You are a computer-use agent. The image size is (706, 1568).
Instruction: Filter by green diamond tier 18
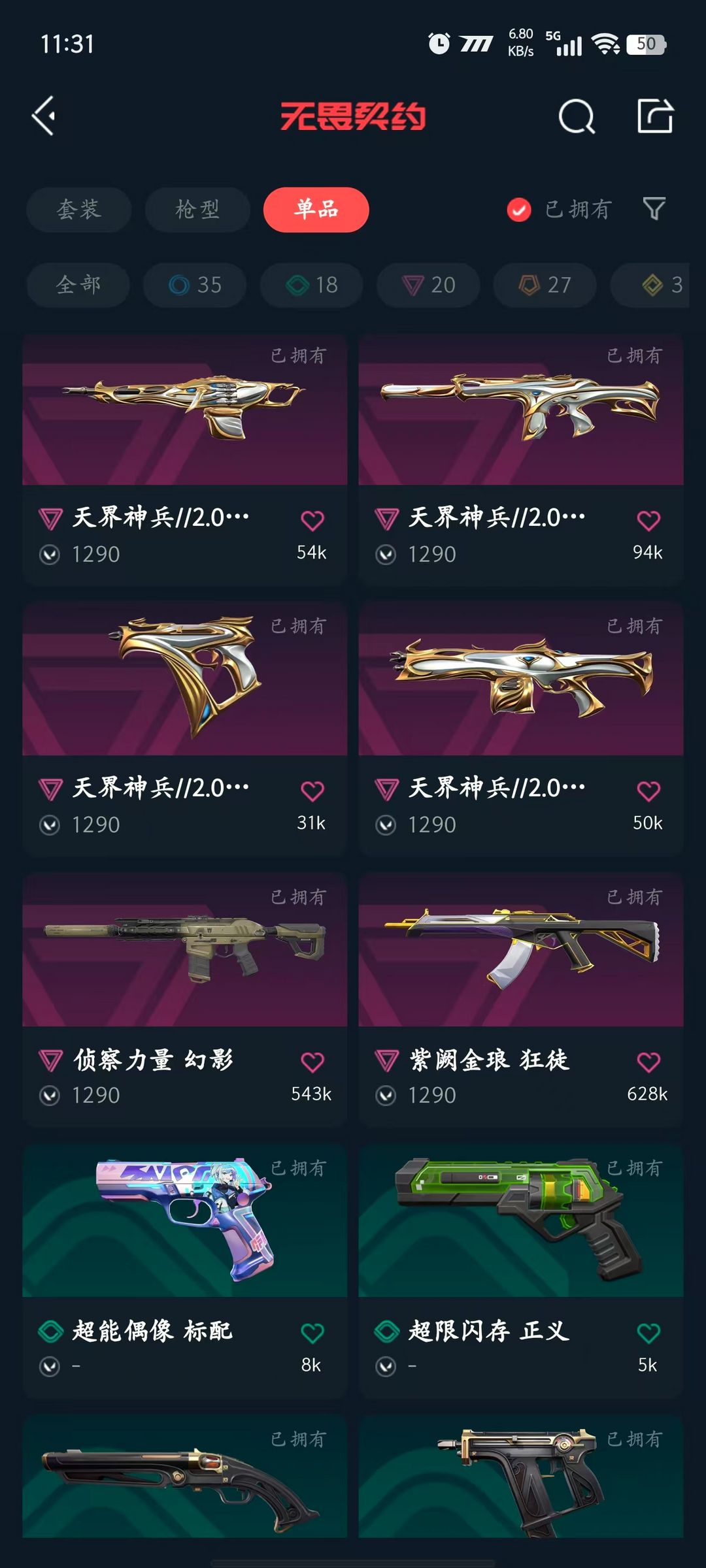(312, 285)
